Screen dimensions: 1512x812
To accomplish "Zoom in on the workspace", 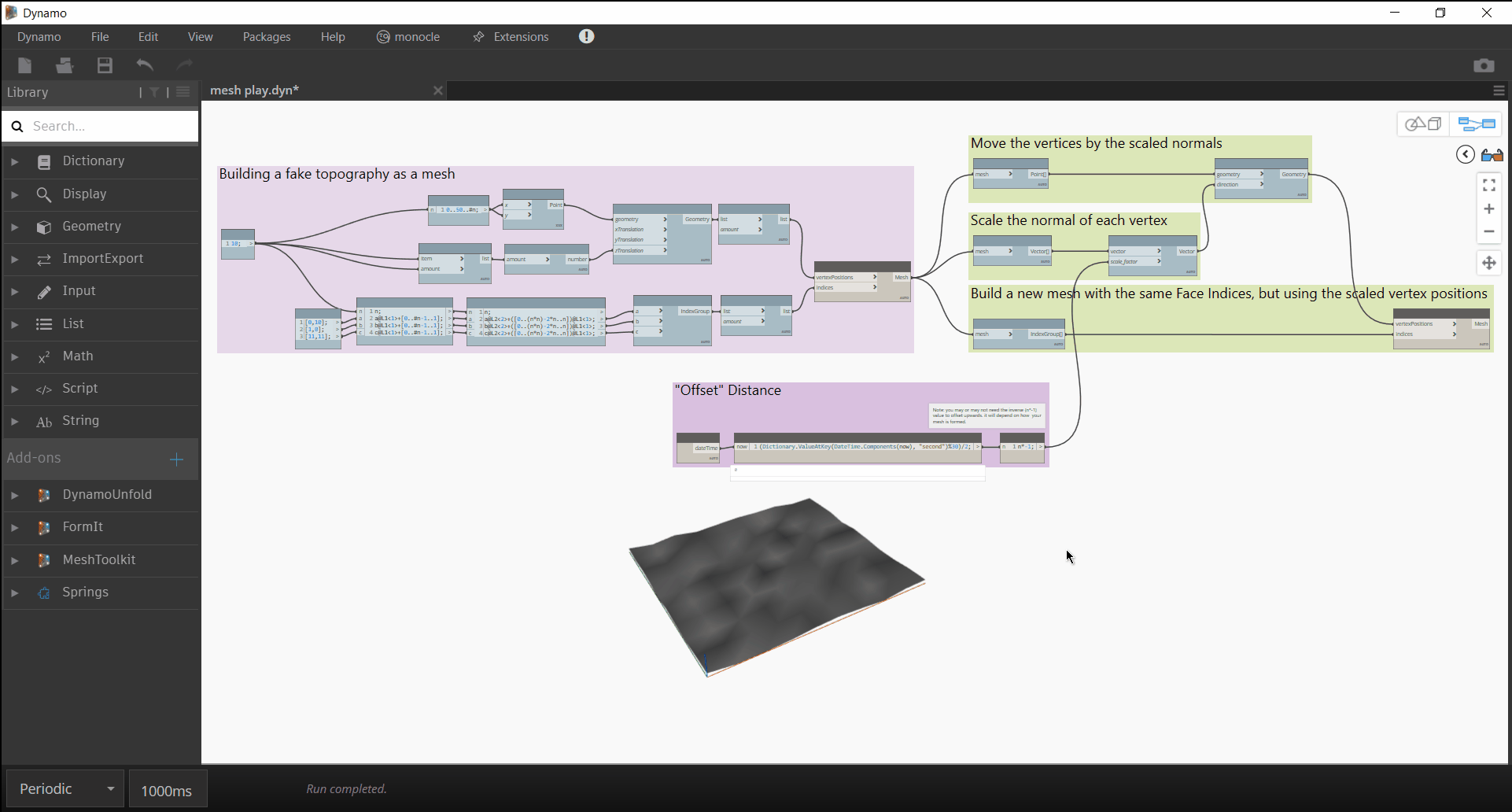I will click(x=1489, y=209).
